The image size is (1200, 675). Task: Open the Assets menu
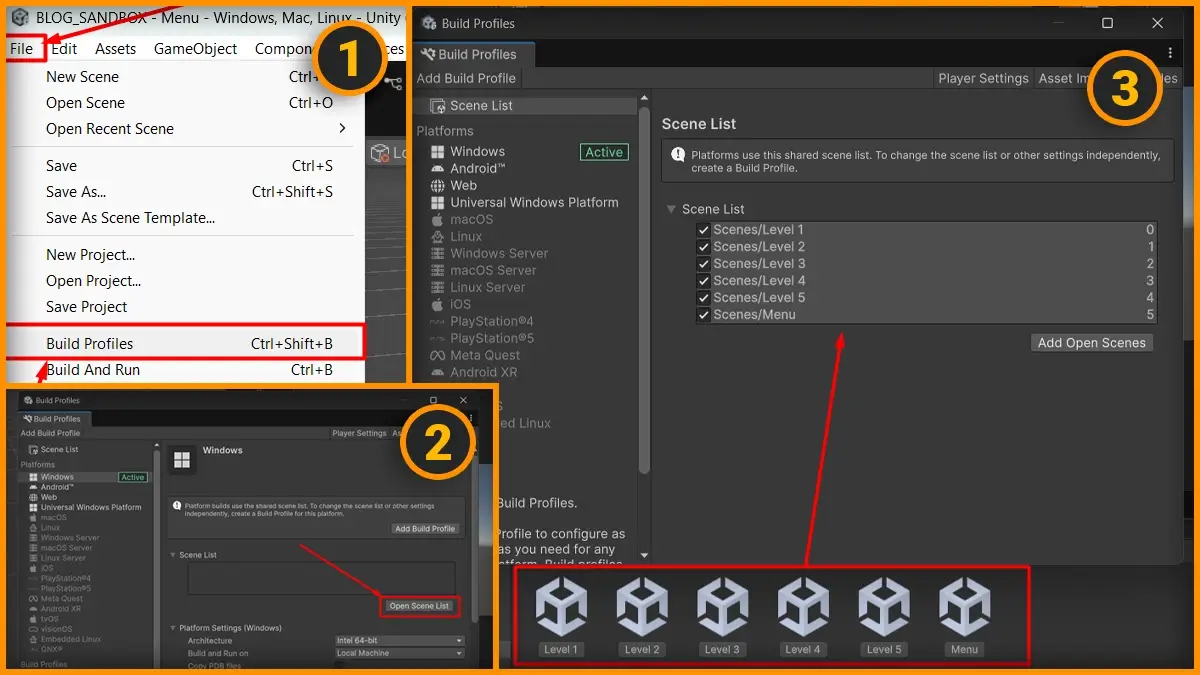(x=116, y=48)
